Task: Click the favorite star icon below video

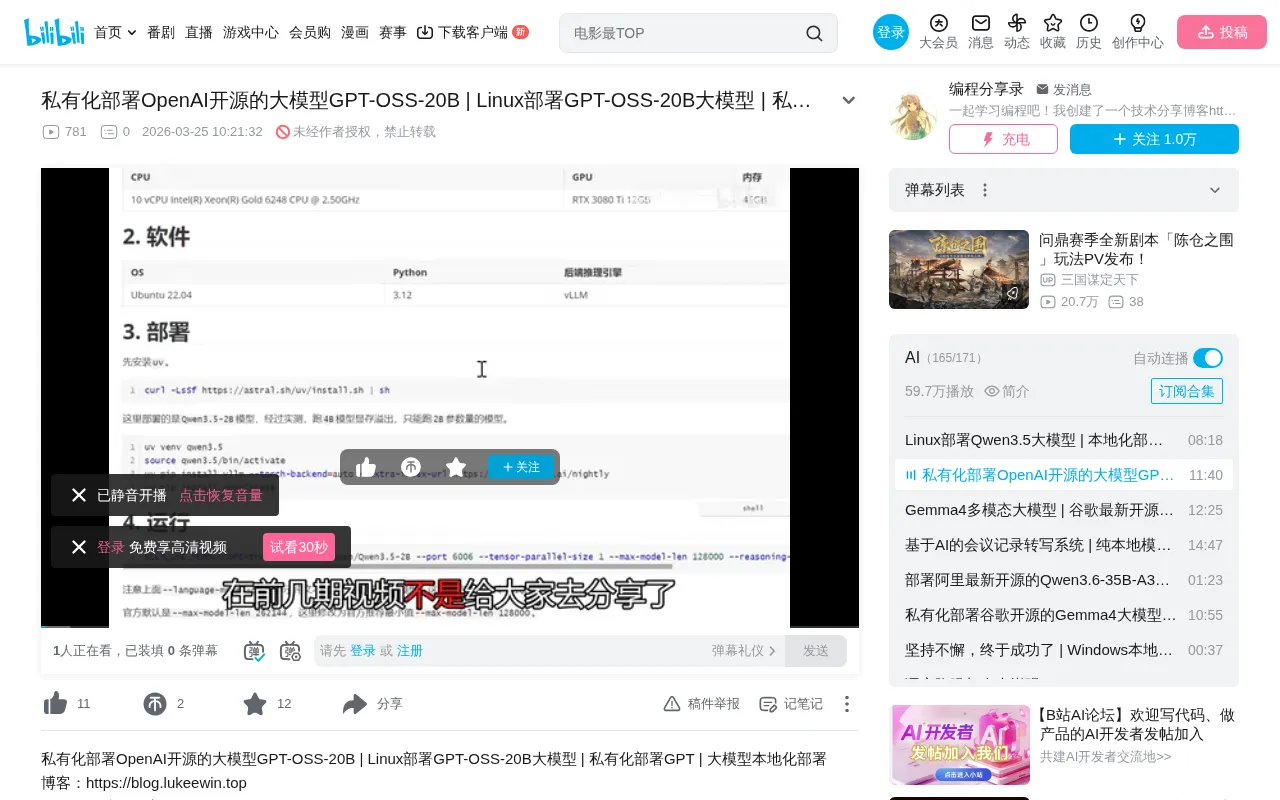Action: (x=255, y=704)
